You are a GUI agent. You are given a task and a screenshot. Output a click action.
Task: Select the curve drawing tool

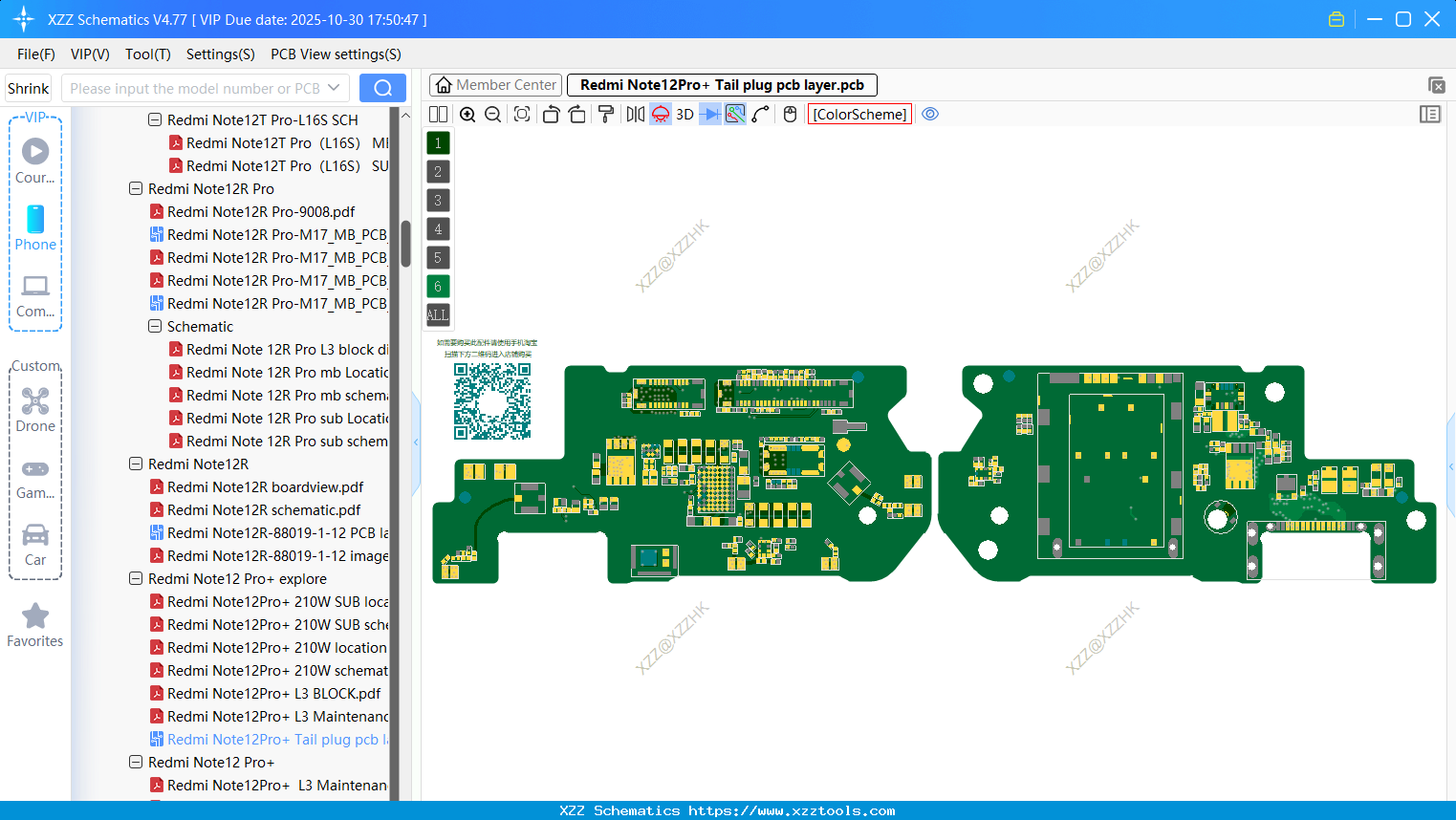pyautogui.click(x=760, y=114)
